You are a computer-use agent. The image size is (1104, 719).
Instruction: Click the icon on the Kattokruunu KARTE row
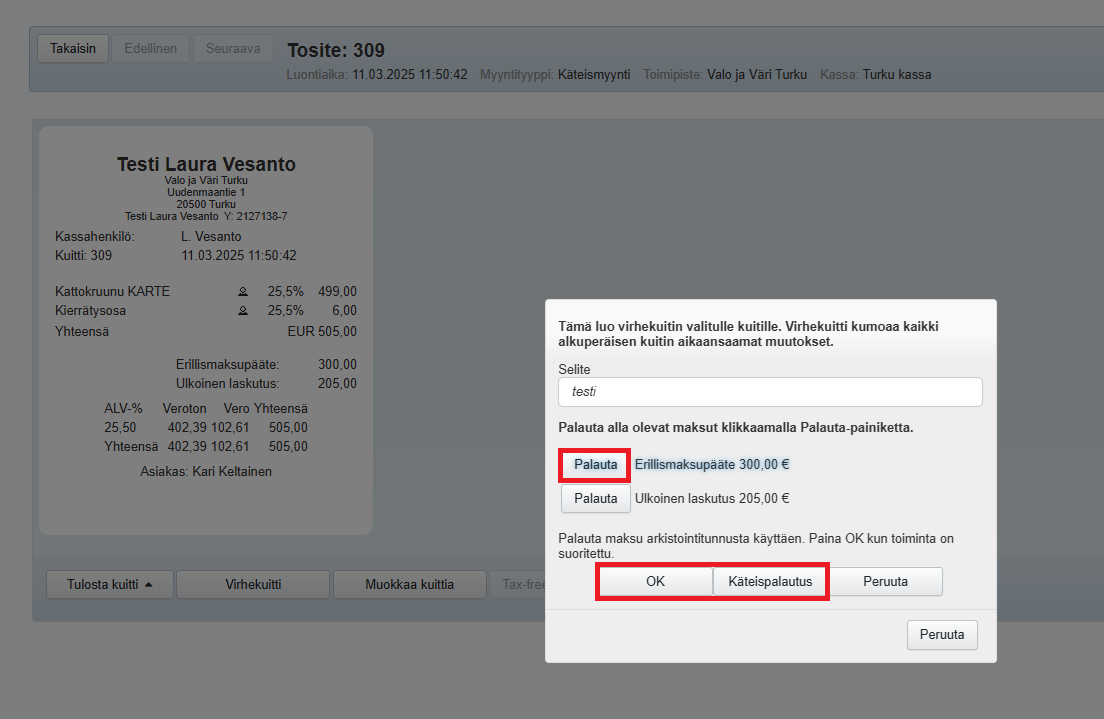point(242,292)
